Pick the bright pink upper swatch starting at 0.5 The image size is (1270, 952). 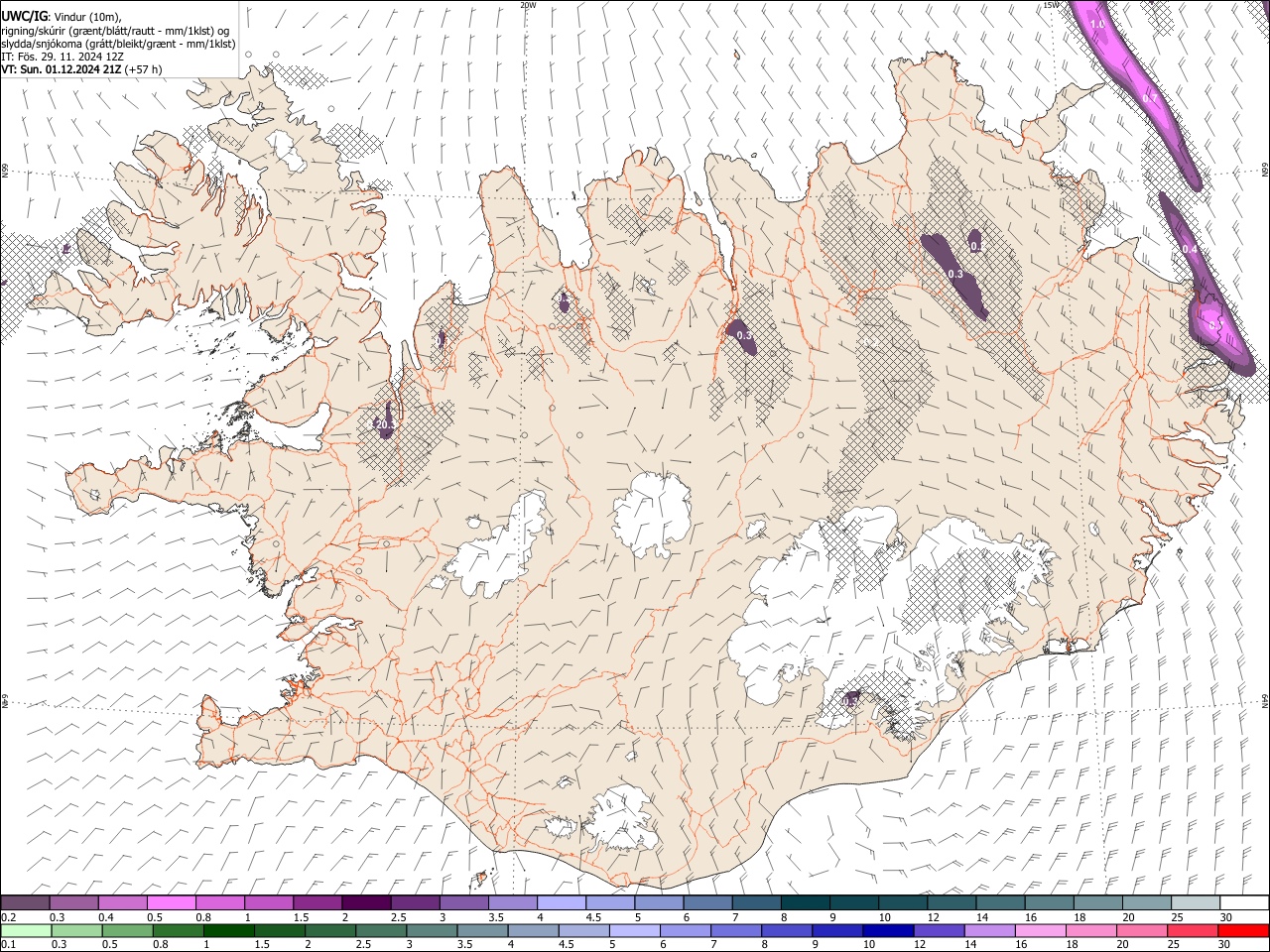172,902
